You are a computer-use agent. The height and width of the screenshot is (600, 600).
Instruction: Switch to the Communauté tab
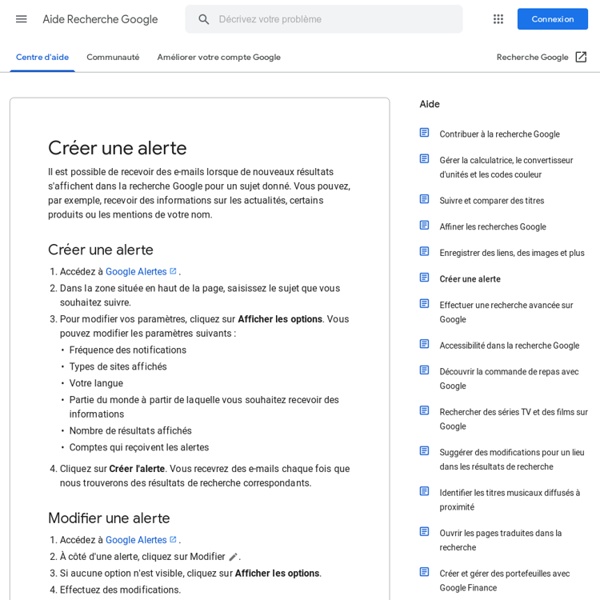tap(112, 57)
